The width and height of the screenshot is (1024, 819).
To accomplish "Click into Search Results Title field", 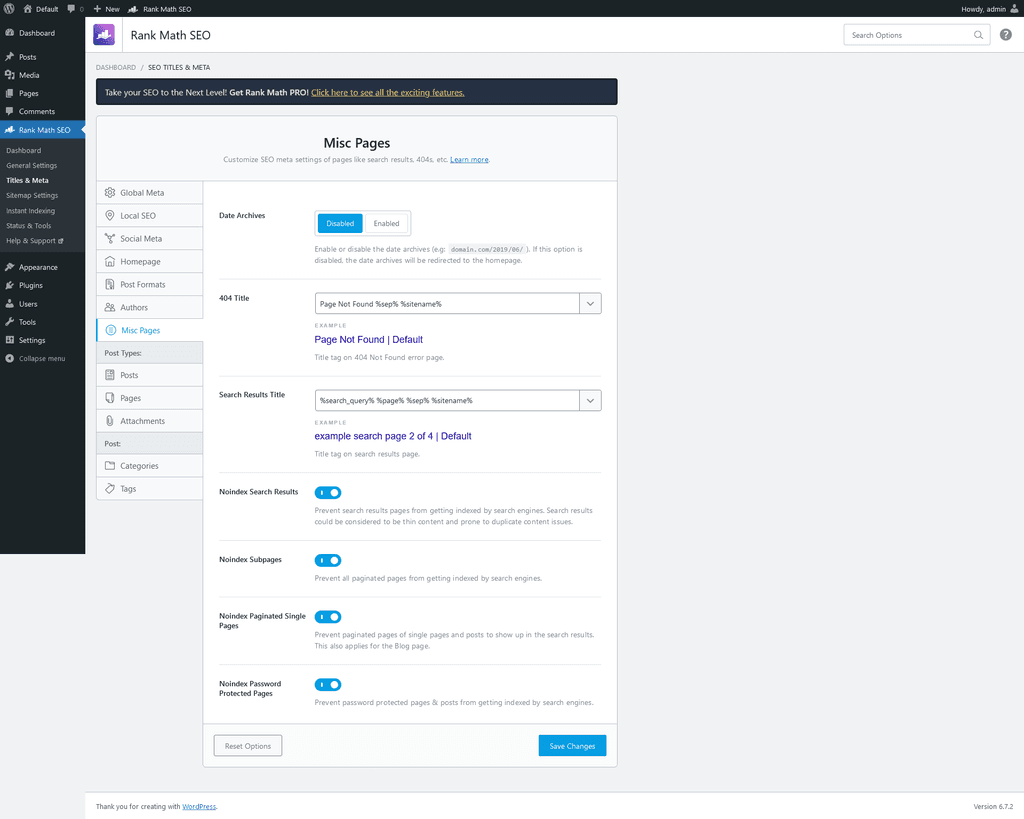I will [x=447, y=400].
